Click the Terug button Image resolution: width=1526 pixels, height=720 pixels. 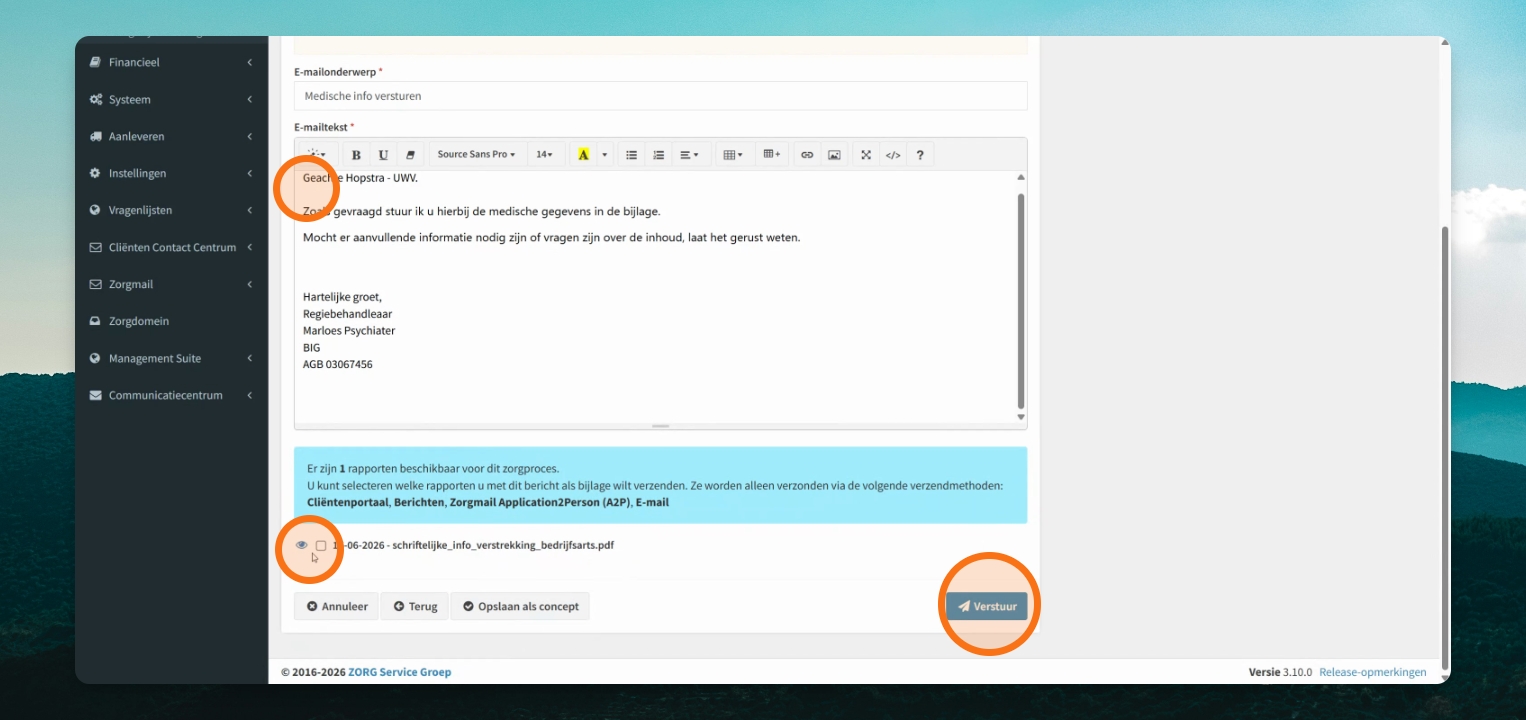coord(415,606)
